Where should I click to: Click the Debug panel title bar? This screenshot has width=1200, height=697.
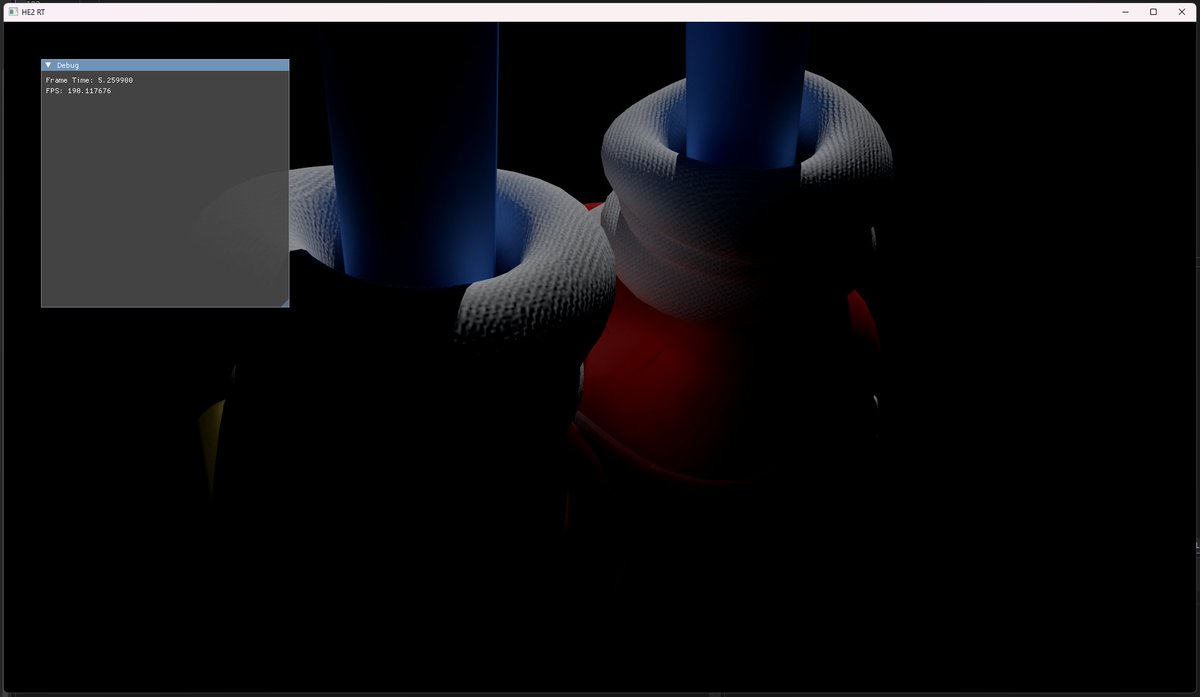click(x=165, y=65)
